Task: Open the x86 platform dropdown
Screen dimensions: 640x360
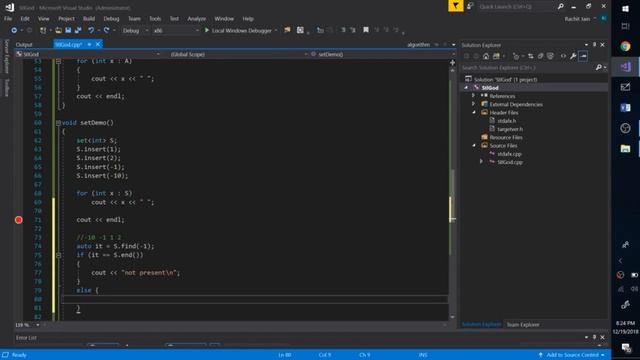Action: point(176,30)
